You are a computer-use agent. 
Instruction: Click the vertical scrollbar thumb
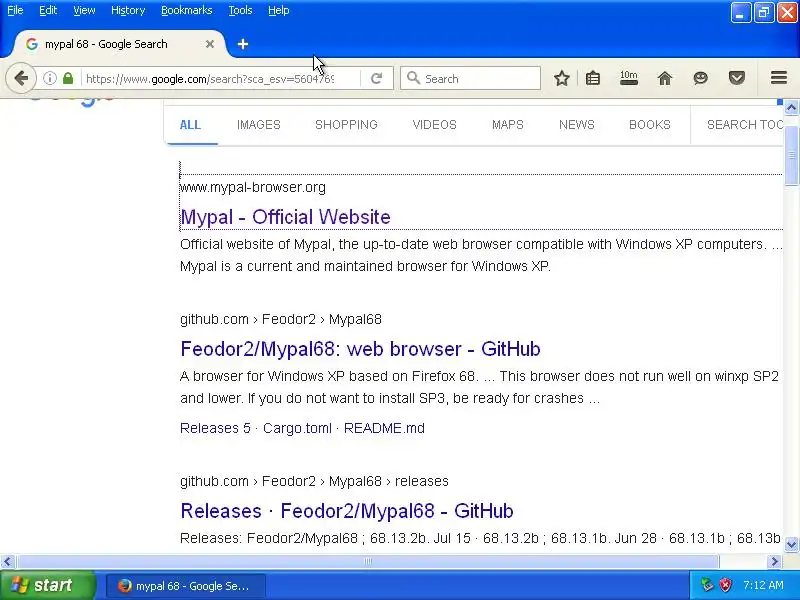click(x=791, y=155)
